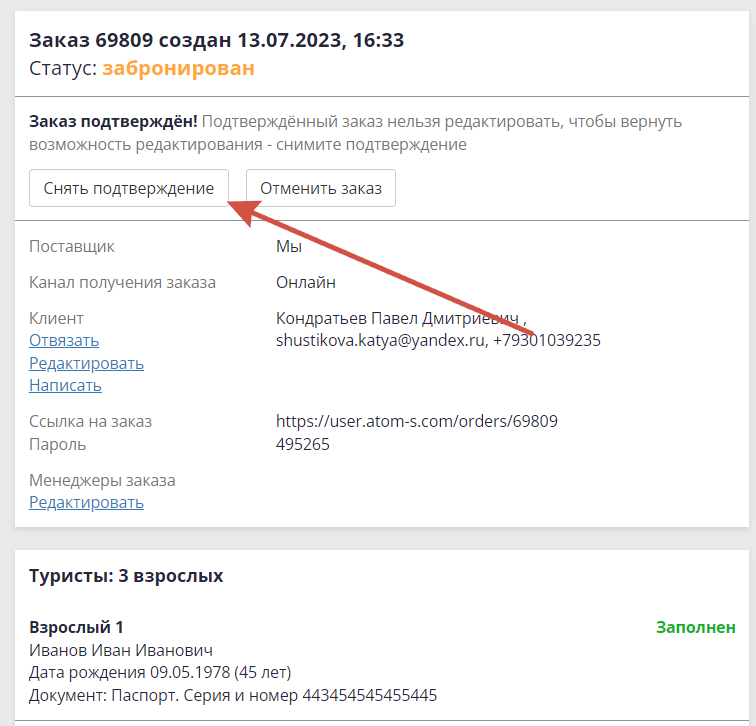This screenshot has width=756, height=726.
Task: Click the Менеджеры заказа label
Action: pos(102,480)
